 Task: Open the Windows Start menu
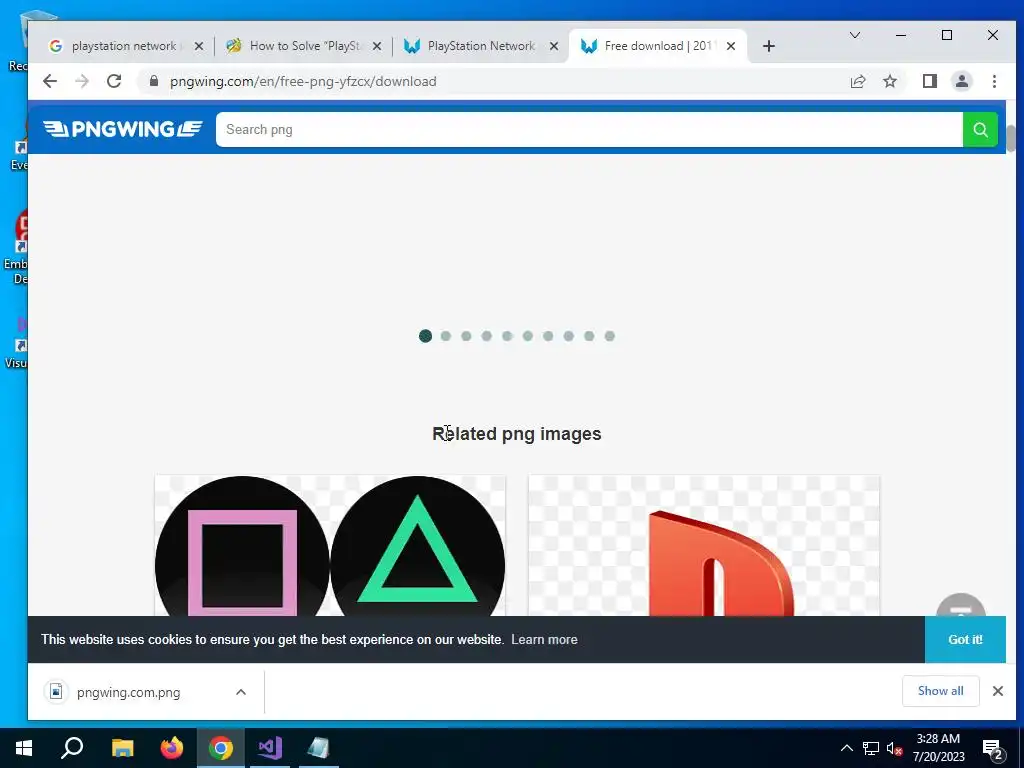point(24,748)
